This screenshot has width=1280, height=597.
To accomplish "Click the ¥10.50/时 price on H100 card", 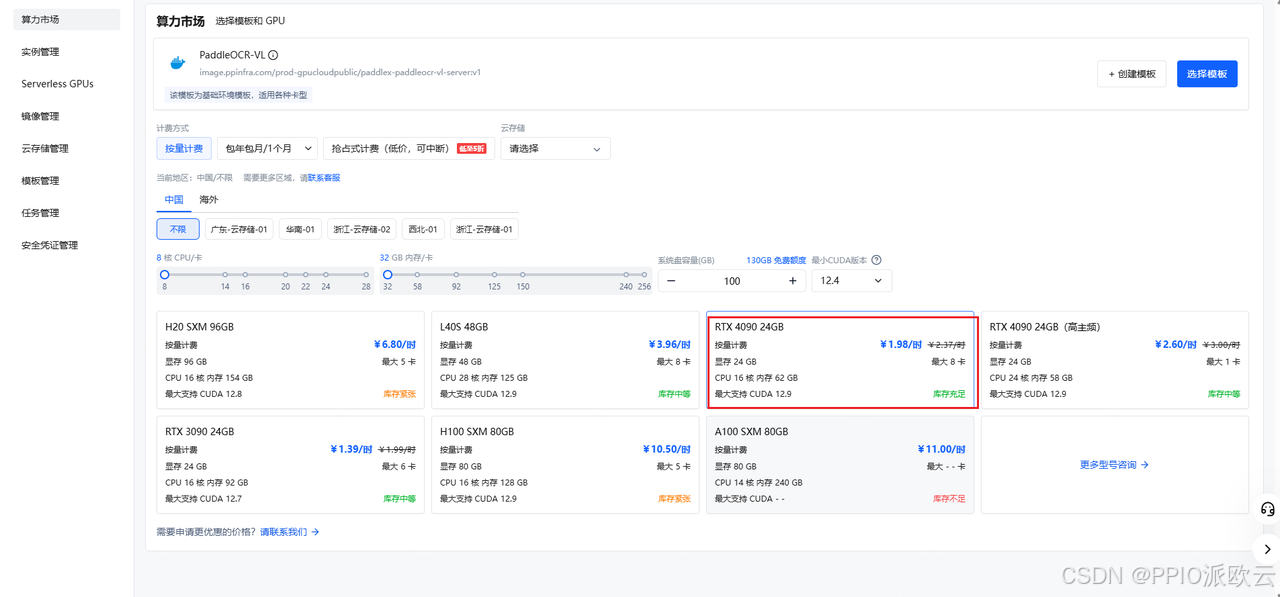I will tap(667, 450).
